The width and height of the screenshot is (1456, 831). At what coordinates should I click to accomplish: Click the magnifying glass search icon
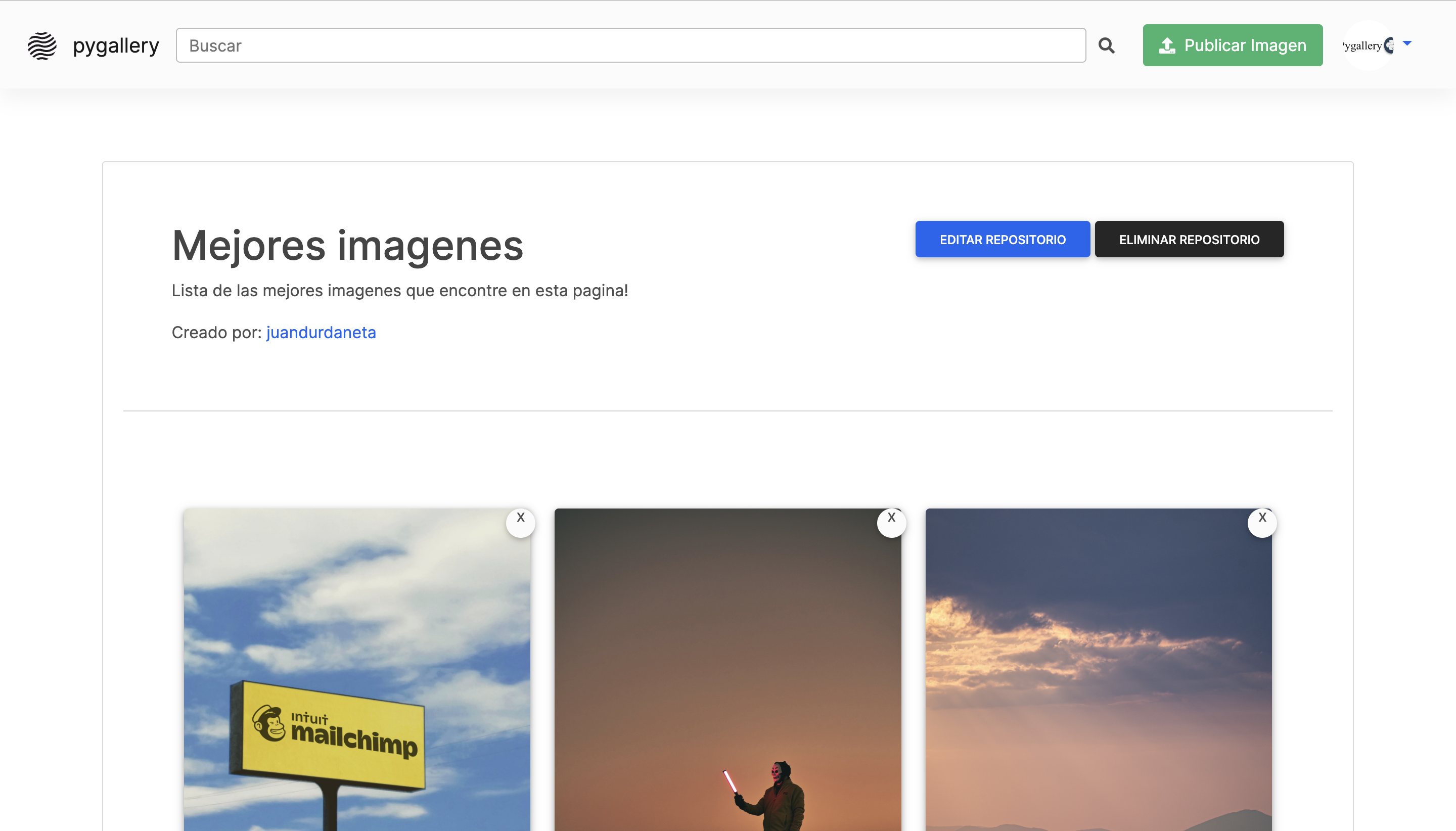pyautogui.click(x=1106, y=45)
